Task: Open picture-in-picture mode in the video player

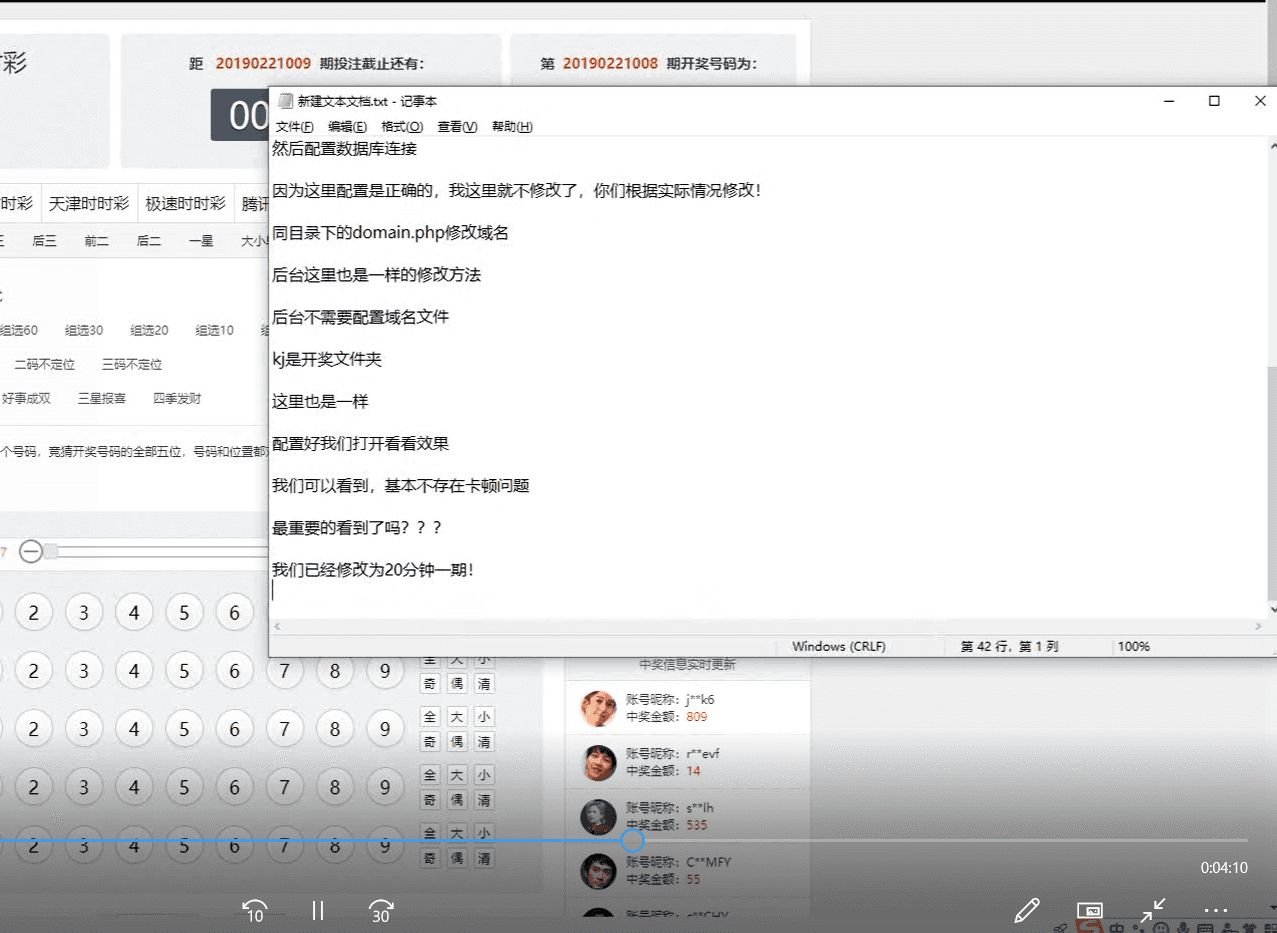Action: pyautogui.click(x=1090, y=910)
